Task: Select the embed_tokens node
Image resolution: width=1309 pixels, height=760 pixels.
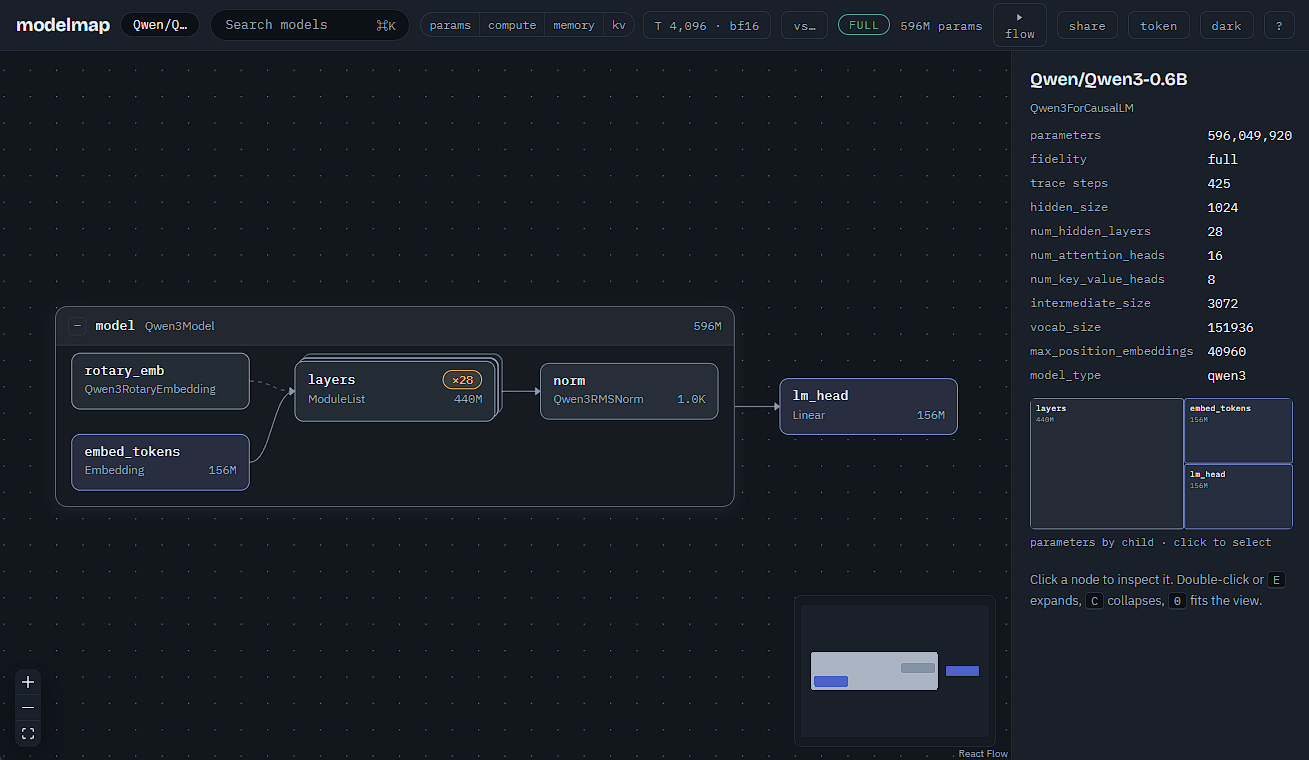Action: (160, 462)
